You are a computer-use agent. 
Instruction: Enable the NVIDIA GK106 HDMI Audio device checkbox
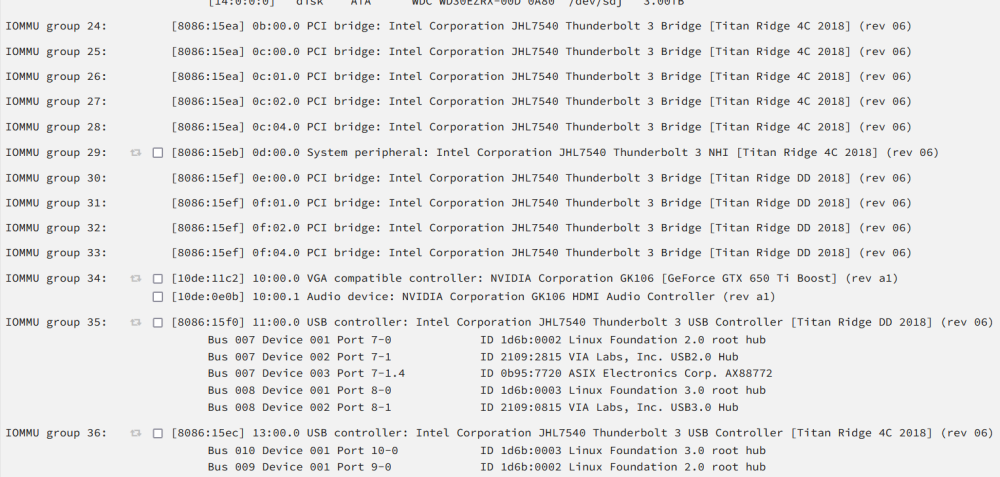point(158,297)
